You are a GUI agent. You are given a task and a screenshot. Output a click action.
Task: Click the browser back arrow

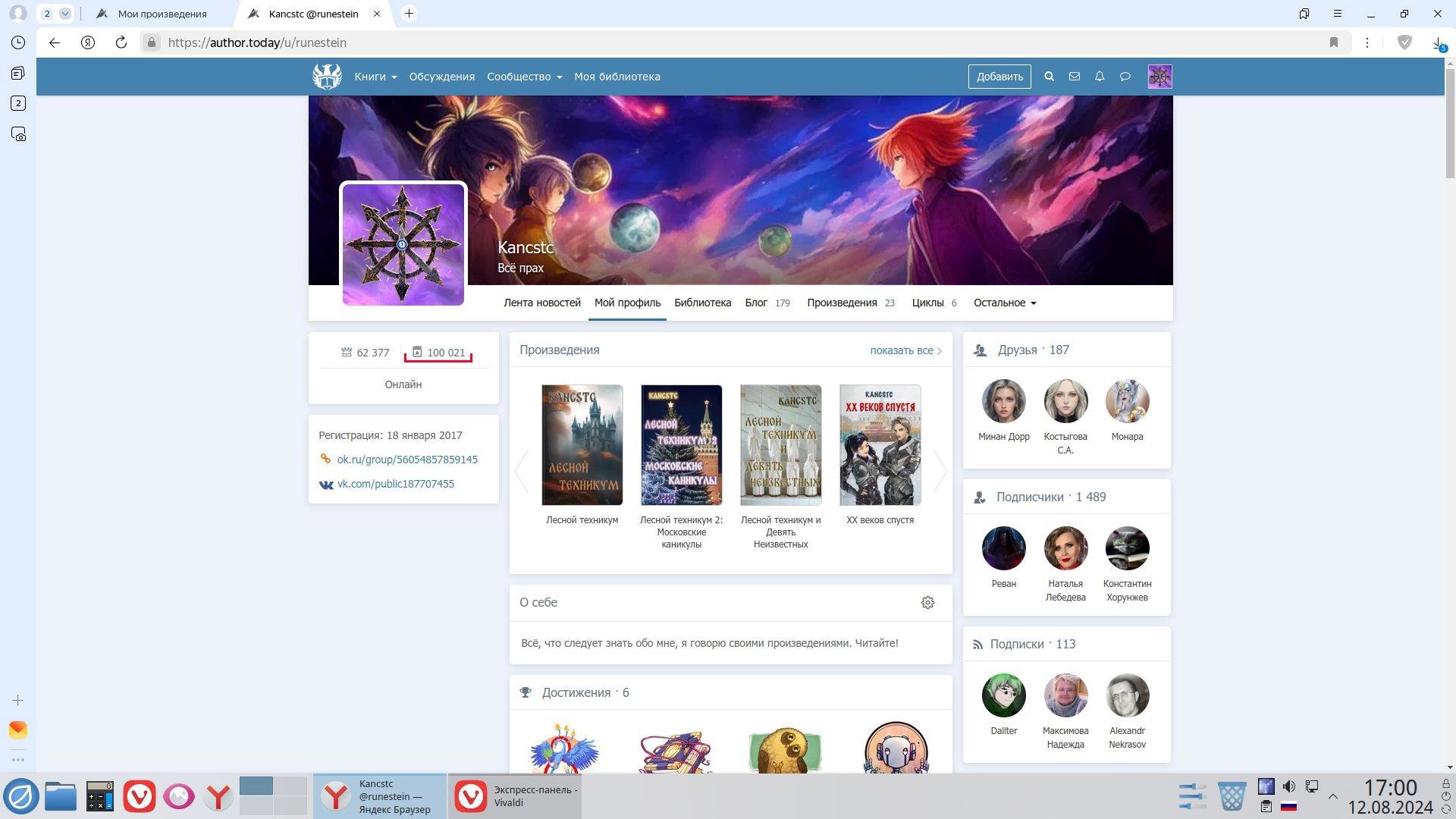click(x=55, y=42)
